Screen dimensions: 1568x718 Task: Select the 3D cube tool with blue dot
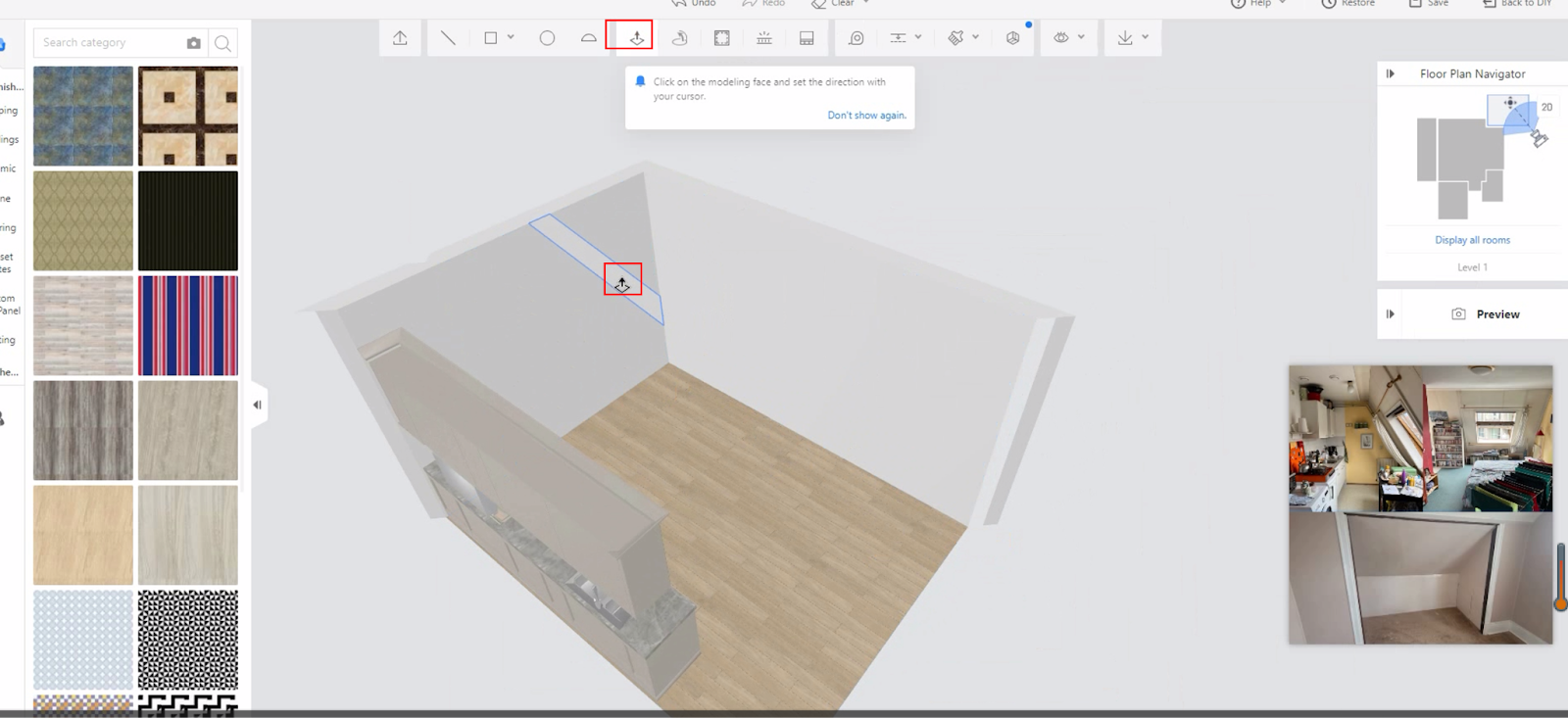coord(1012,38)
